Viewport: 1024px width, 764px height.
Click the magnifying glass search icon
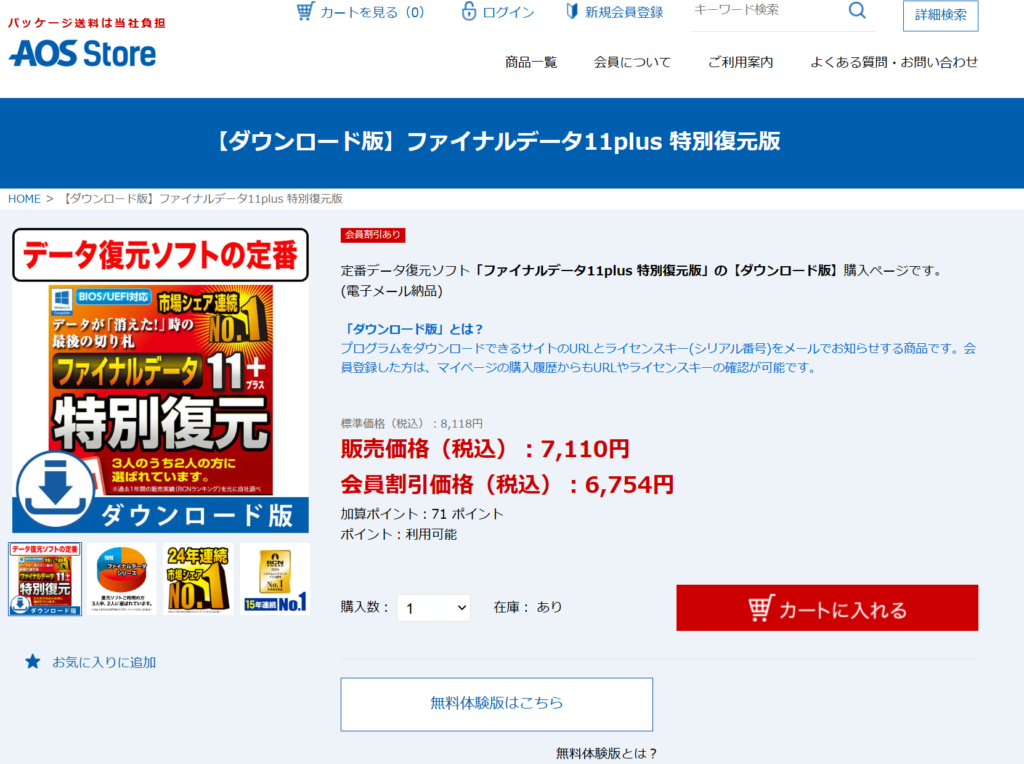(857, 11)
